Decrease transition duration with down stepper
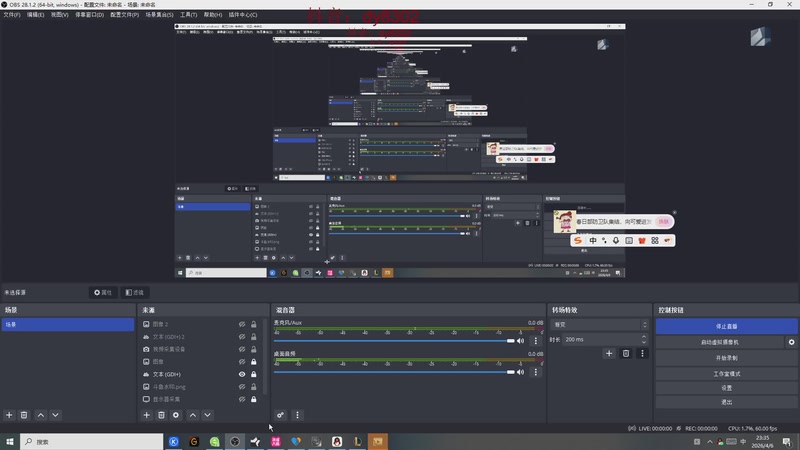The height and width of the screenshot is (450, 800). click(x=644, y=342)
